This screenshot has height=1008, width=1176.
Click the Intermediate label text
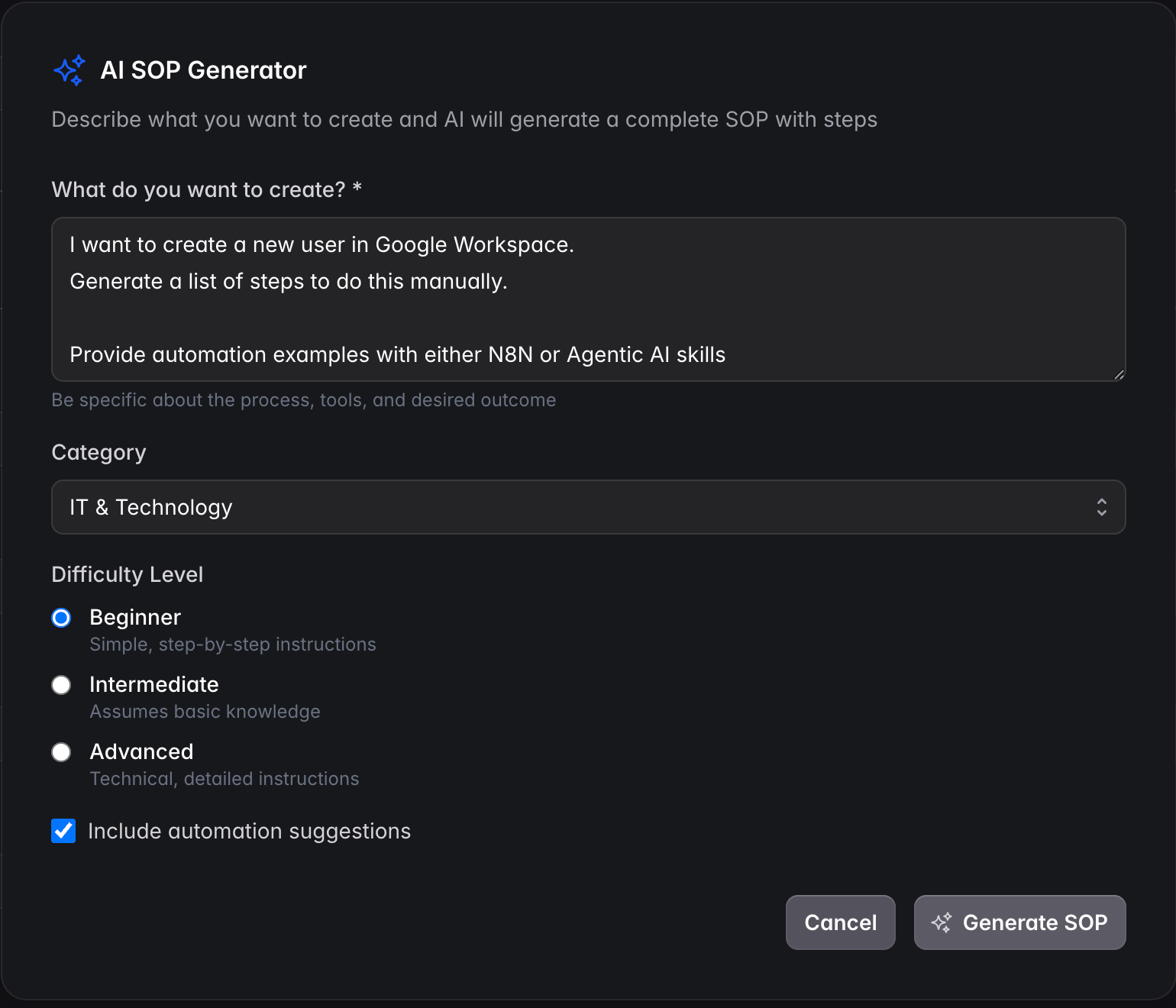(x=154, y=684)
